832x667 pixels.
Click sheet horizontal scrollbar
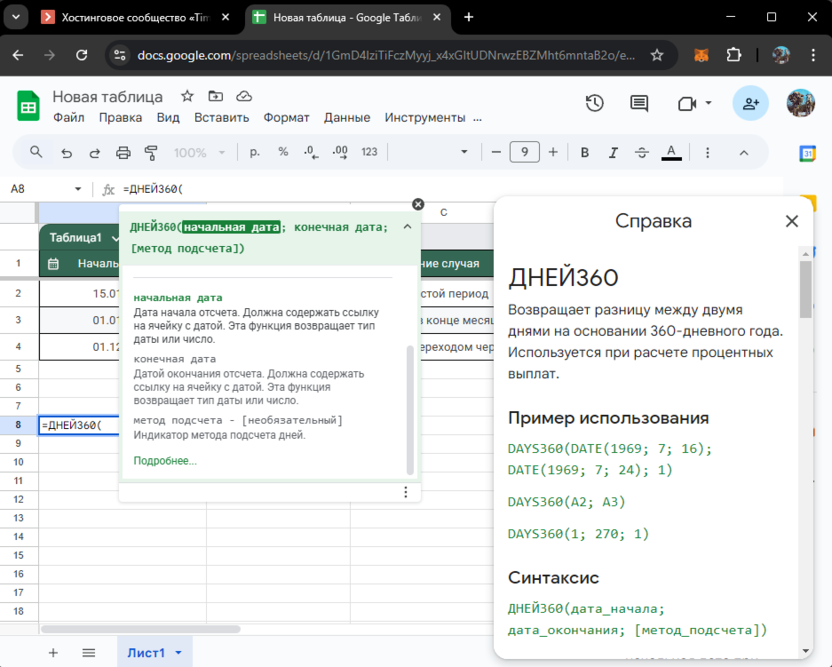click(141, 629)
